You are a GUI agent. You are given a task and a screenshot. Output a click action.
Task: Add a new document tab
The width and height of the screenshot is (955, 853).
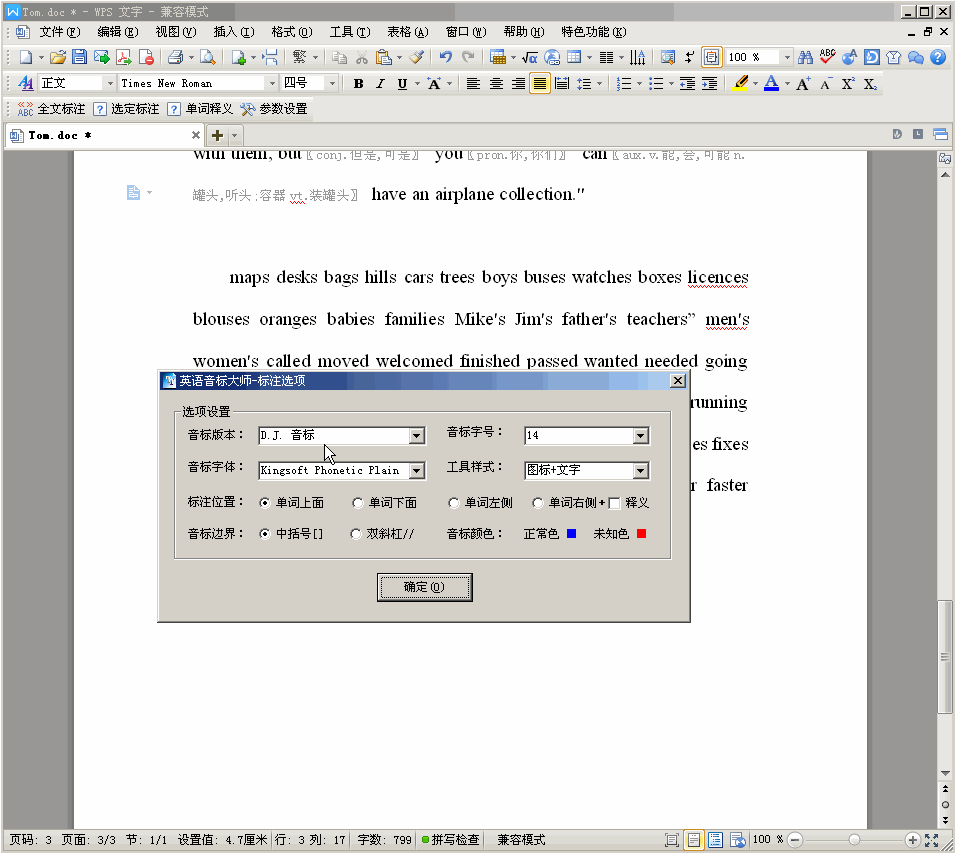(x=217, y=135)
